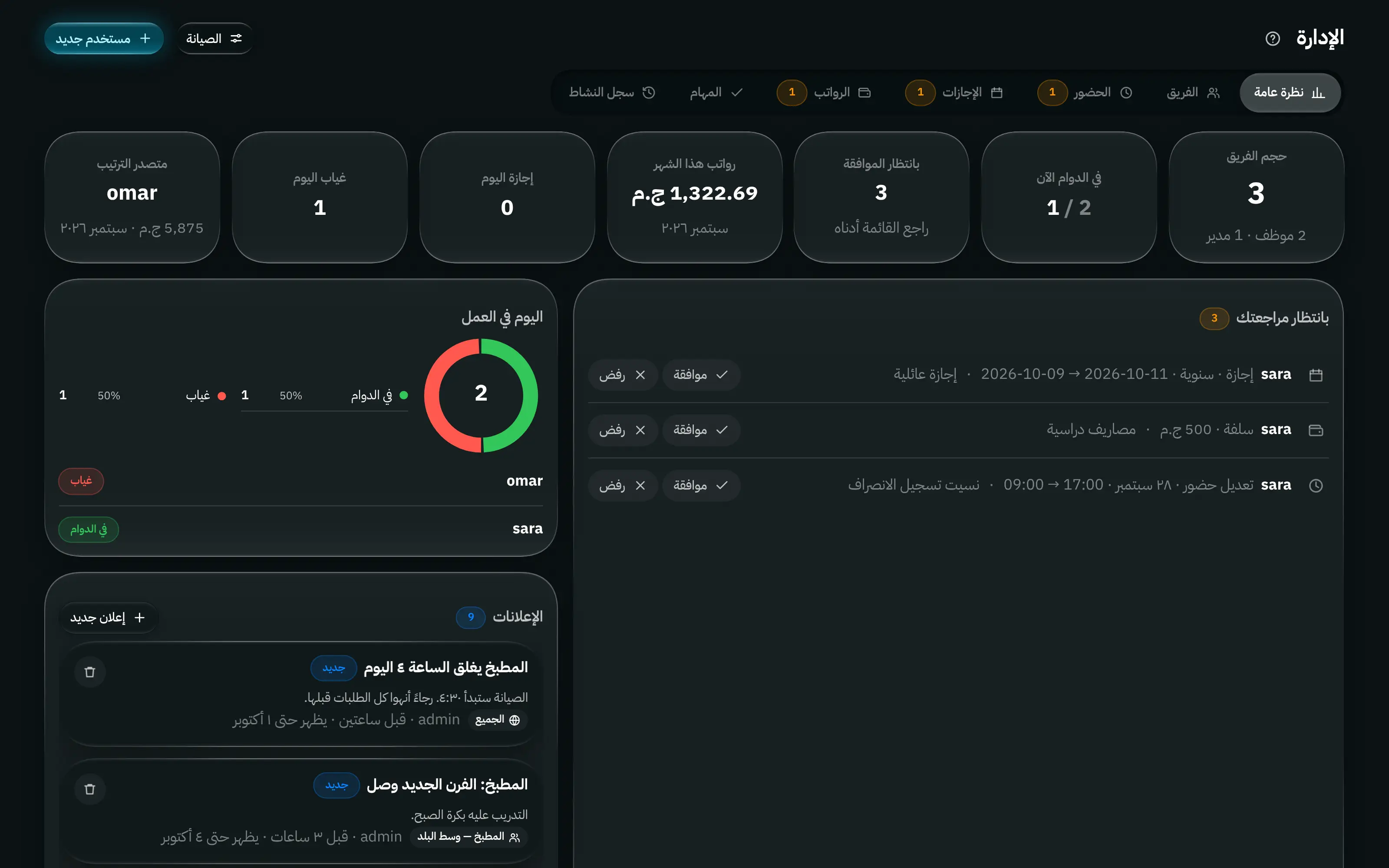Approve sara's attendance edit request
Screen dimensions: 1389x868
coord(700,486)
